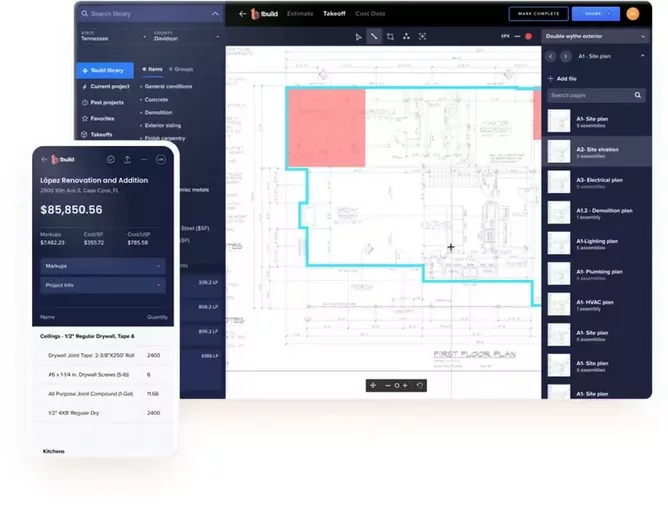Screen dimensions: 668x505
Task: Click the magnifier icon in Search pages
Action: [x=638, y=95]
